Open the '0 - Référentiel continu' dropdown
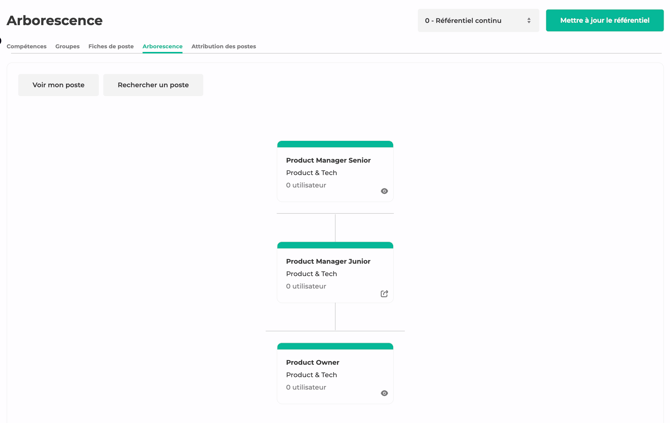670x423 pixels. [477, 20]
